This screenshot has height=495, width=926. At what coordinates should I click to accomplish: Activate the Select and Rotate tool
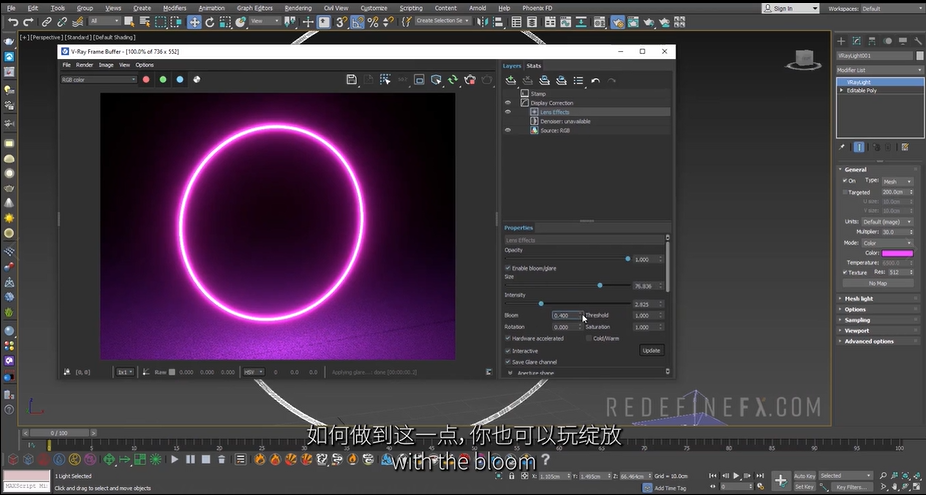tap(210, 22)
